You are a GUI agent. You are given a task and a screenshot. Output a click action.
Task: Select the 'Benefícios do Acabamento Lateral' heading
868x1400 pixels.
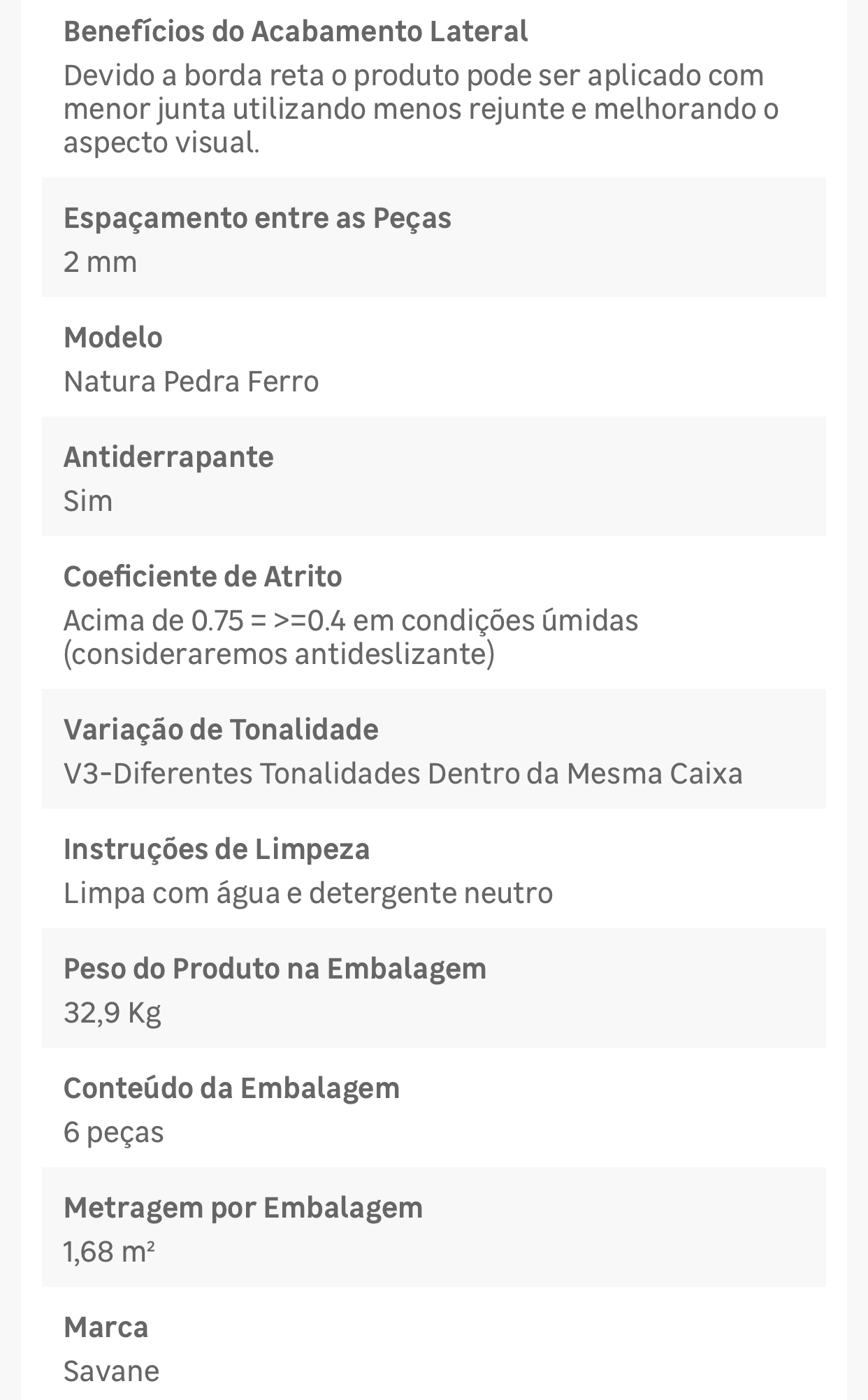pyautogui.click(x=296, y=32)
